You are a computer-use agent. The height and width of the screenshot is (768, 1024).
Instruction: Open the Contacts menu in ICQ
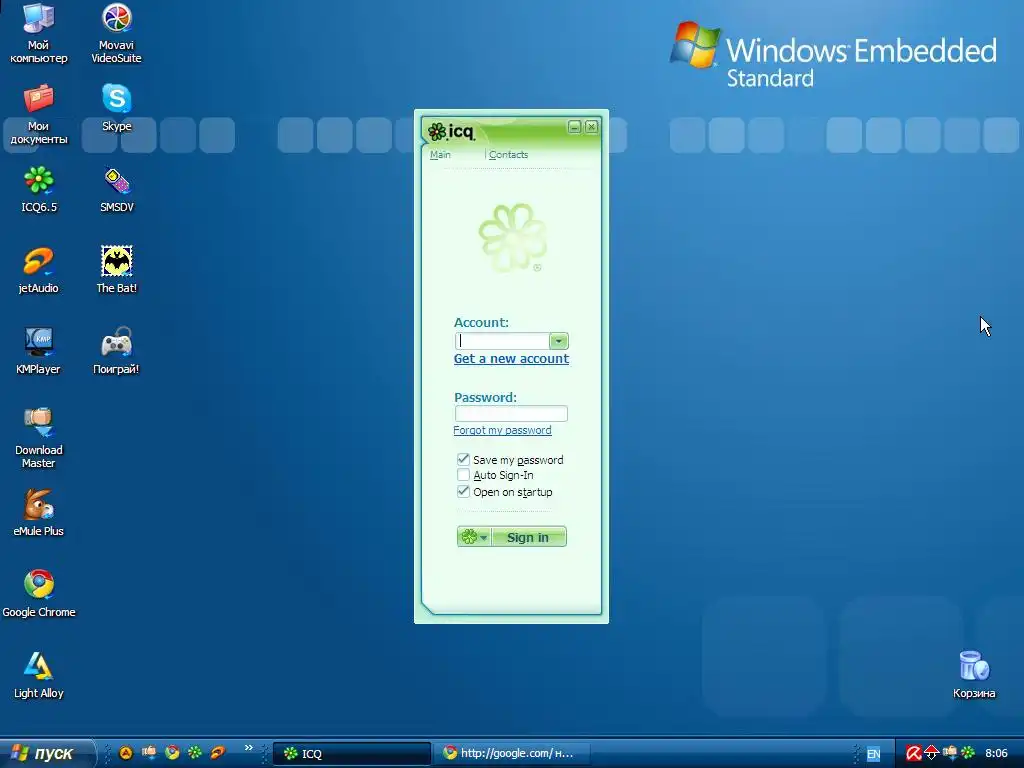508,155
